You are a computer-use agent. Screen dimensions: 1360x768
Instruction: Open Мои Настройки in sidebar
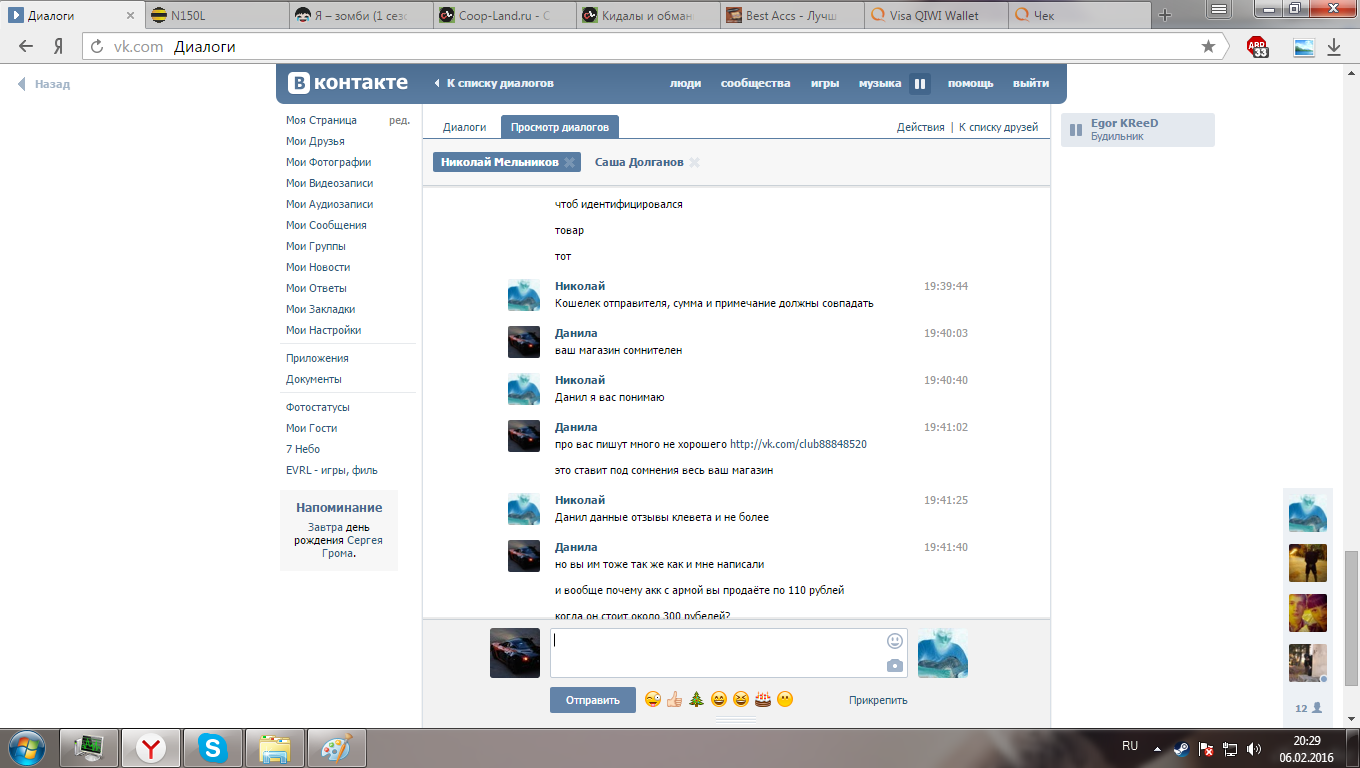click(x=323, y=330)
